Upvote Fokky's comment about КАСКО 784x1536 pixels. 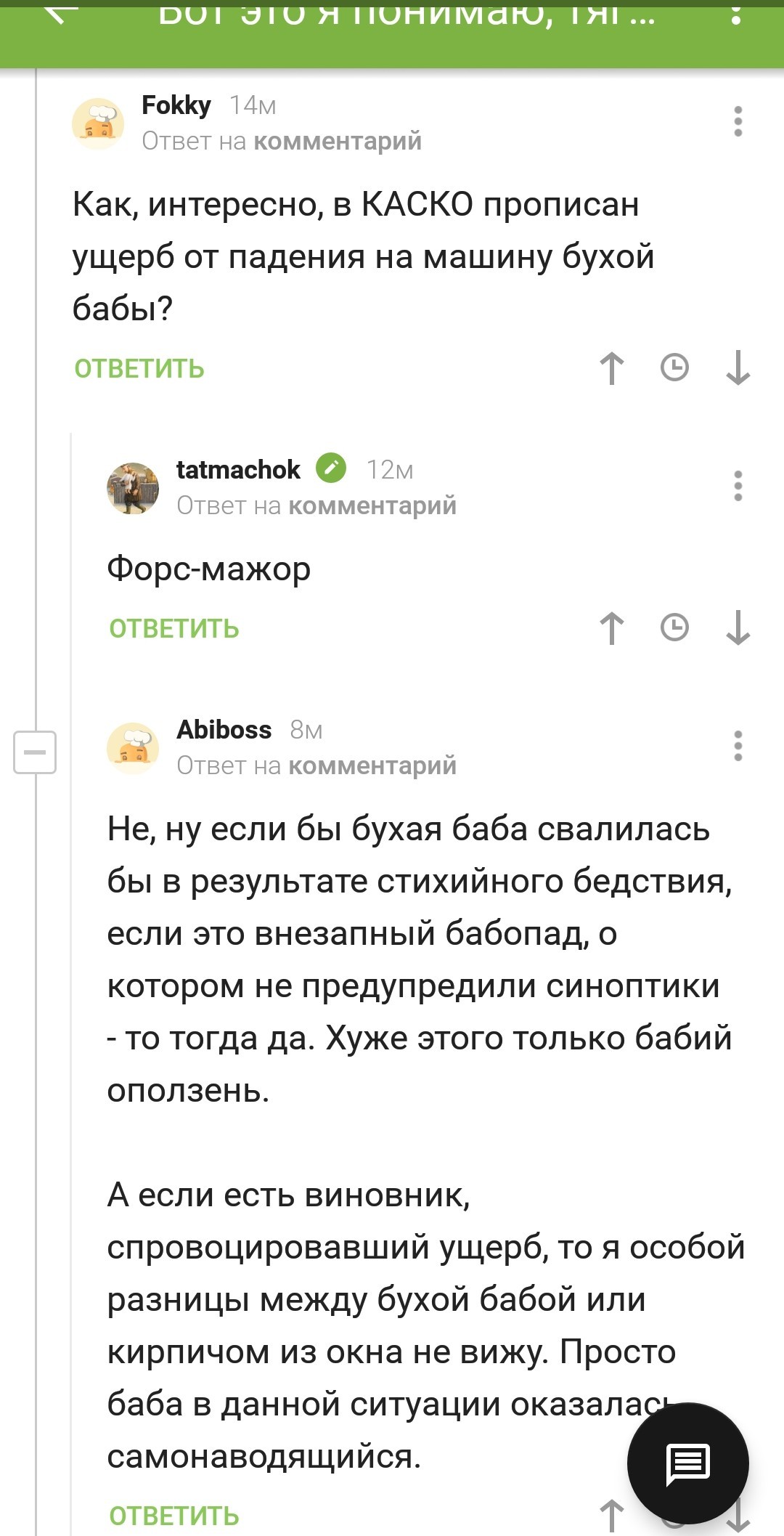coord(612,367)
